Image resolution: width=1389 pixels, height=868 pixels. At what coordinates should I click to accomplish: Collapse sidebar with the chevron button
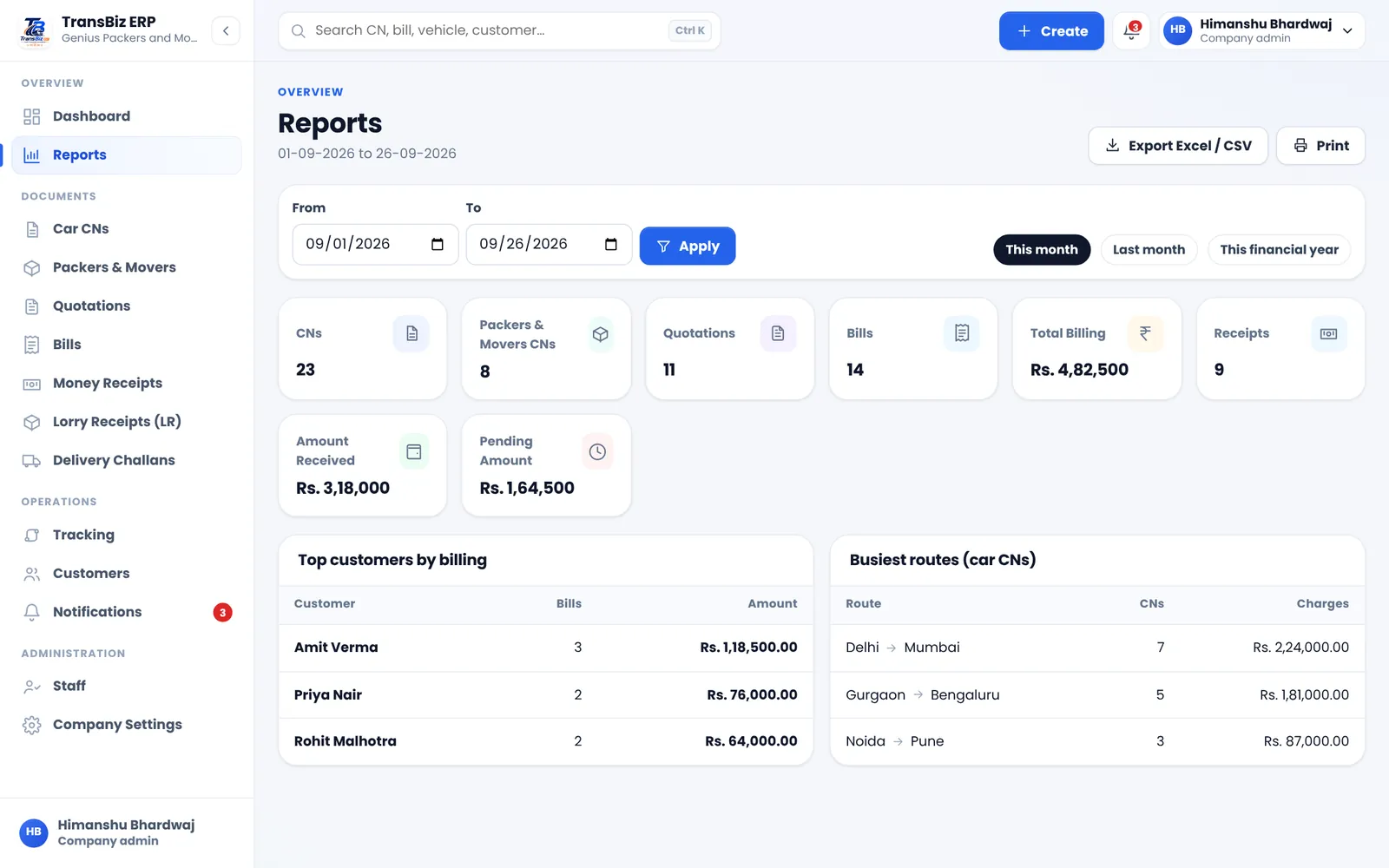click(x=226, y=30)
